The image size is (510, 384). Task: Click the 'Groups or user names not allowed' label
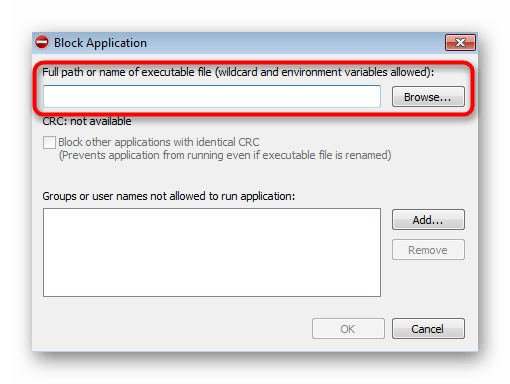point(169,196)
